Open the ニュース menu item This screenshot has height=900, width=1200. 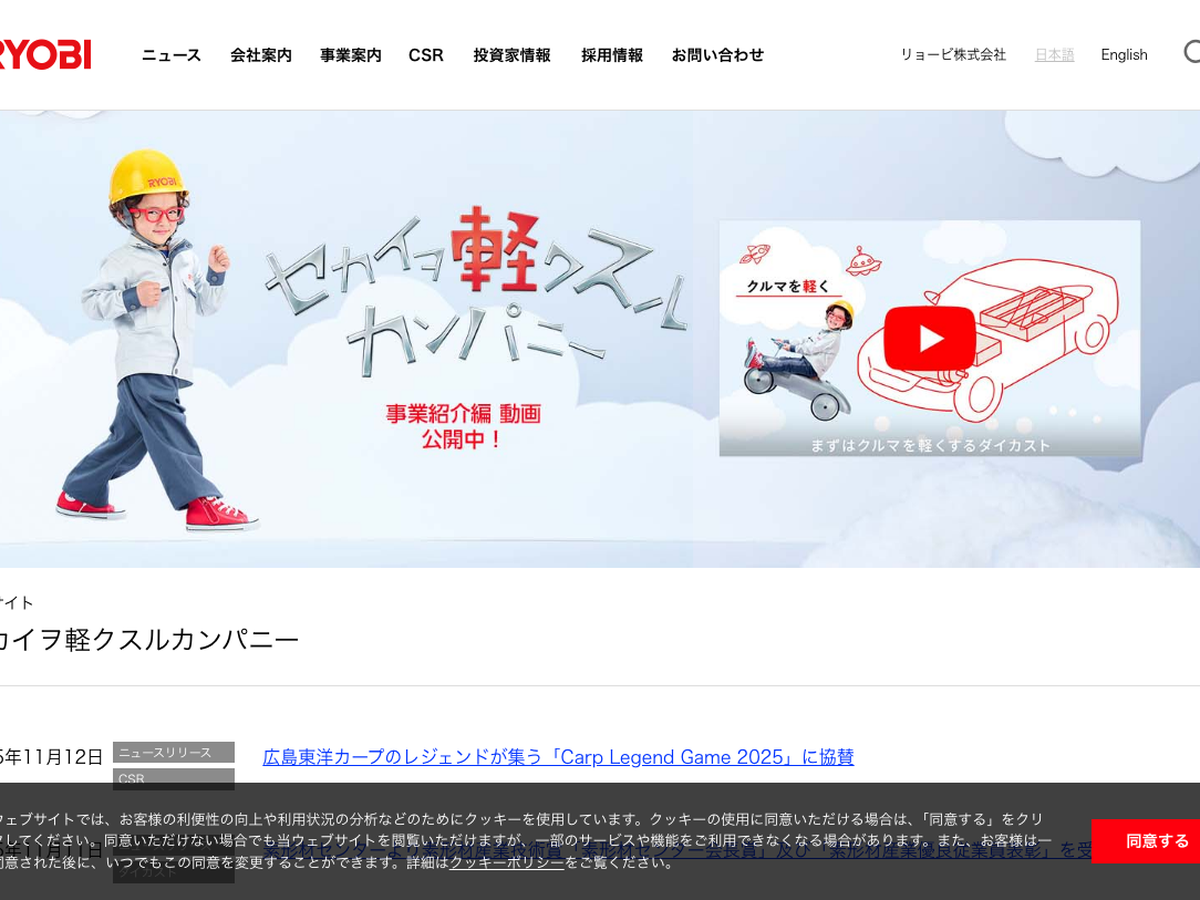pos(171,55)
